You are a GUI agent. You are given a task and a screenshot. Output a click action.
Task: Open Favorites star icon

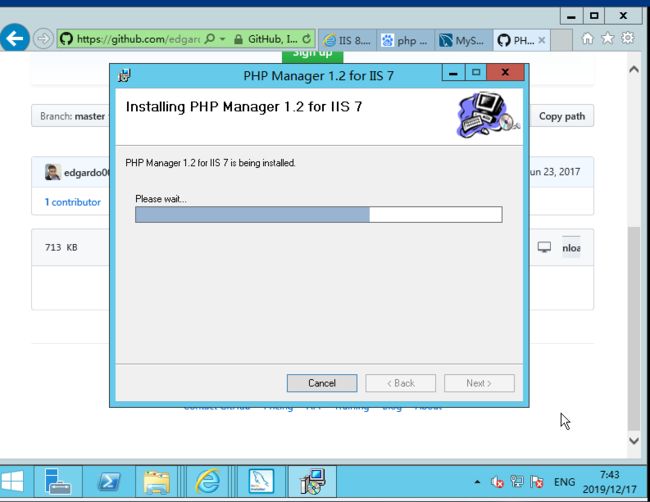(608, 39)
